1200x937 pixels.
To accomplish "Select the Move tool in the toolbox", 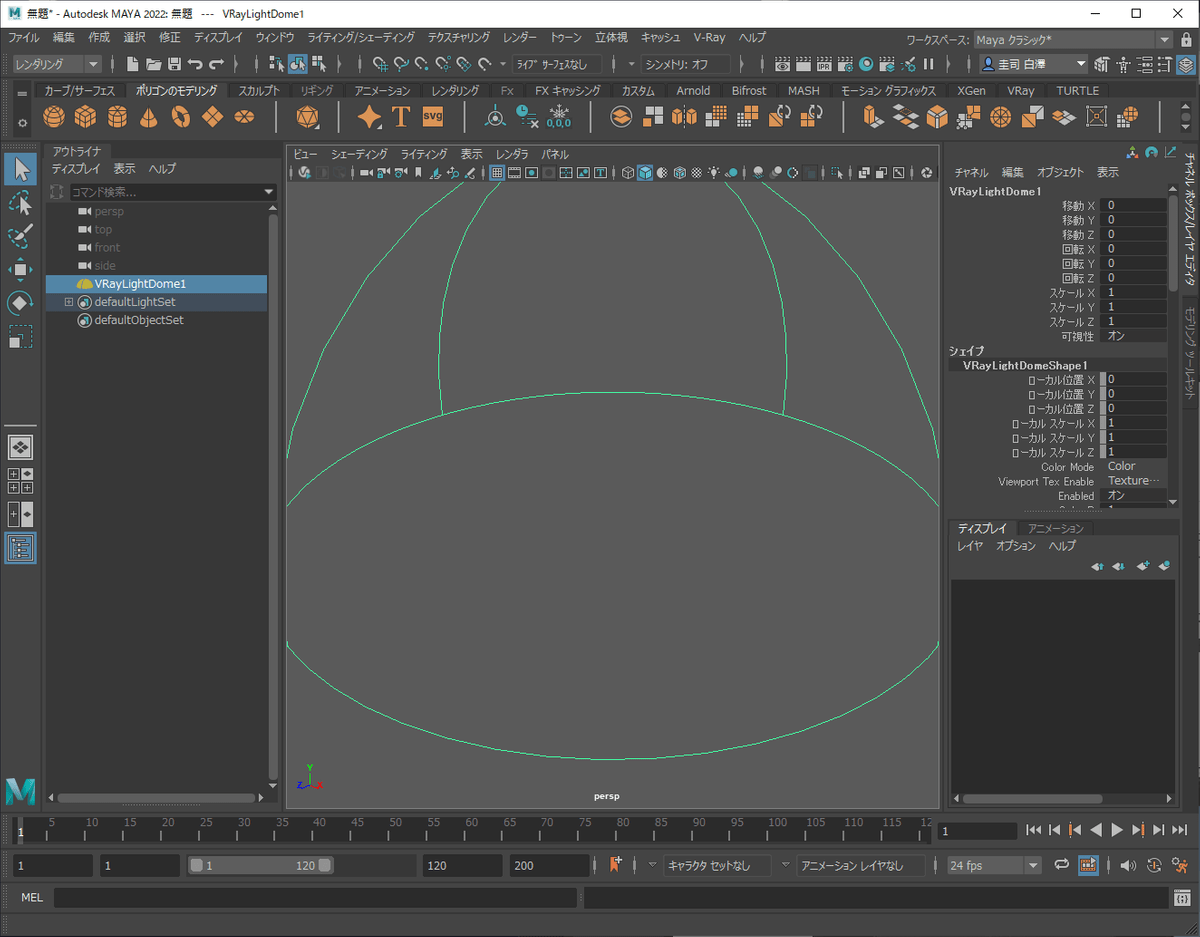I will click(20, 269).
